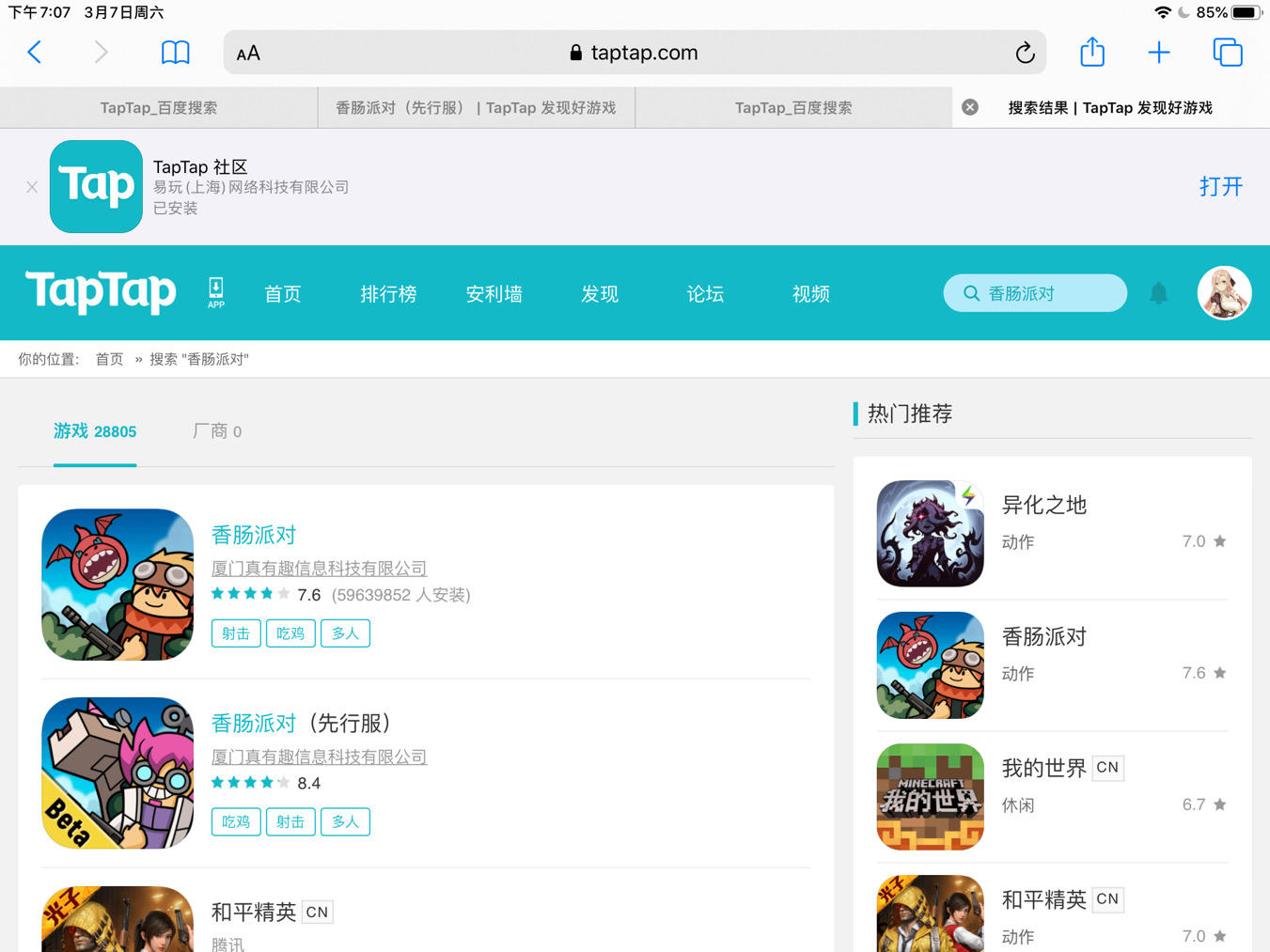Tap the TapTap app banner icon
This screenshot has height=952, width=1270.
click(x=96, y=186)
